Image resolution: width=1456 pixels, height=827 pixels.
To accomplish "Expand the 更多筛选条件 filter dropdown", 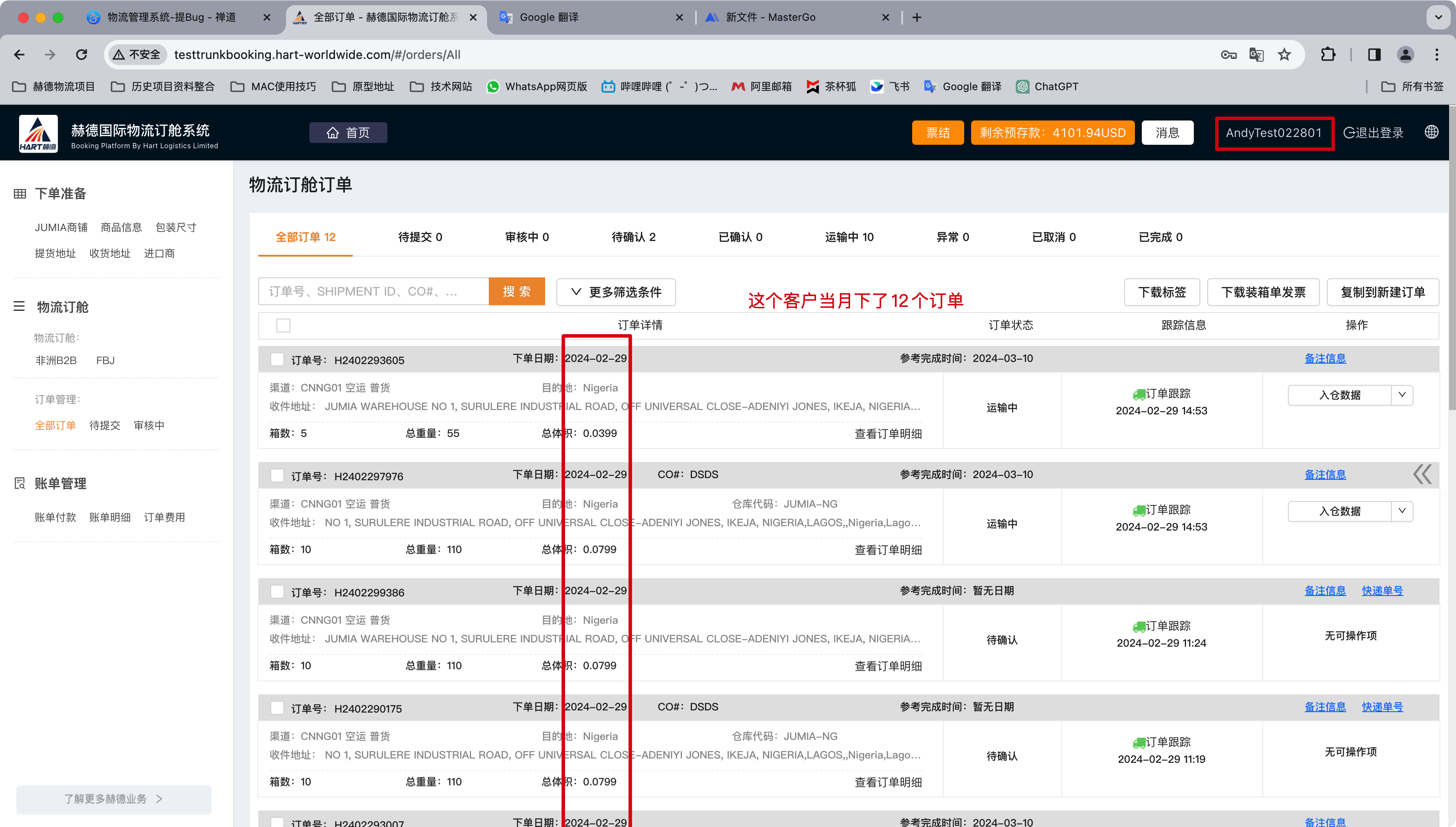I will click(x=616, y=292).
